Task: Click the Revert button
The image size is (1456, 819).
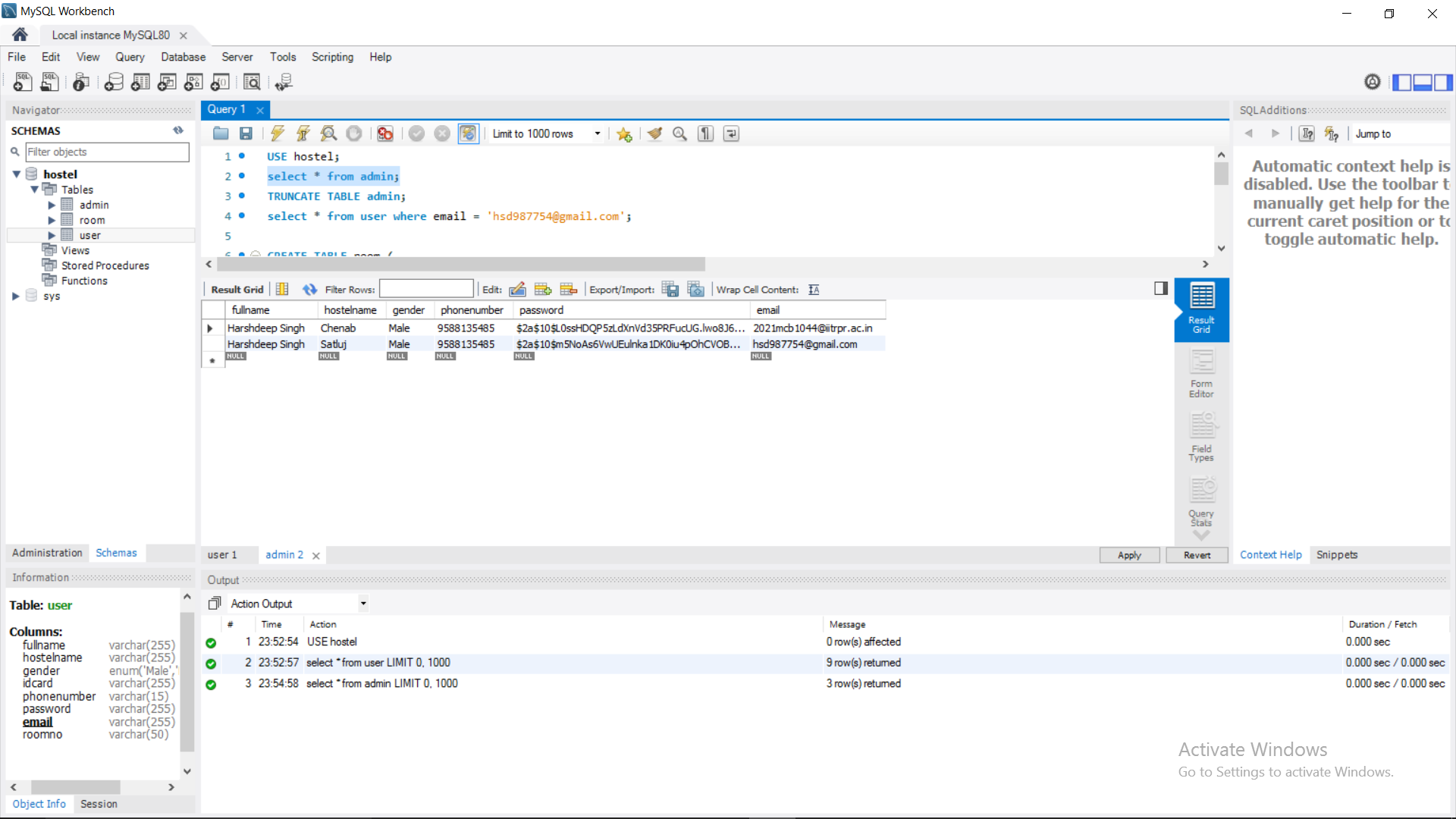Action: [1197, 555]
